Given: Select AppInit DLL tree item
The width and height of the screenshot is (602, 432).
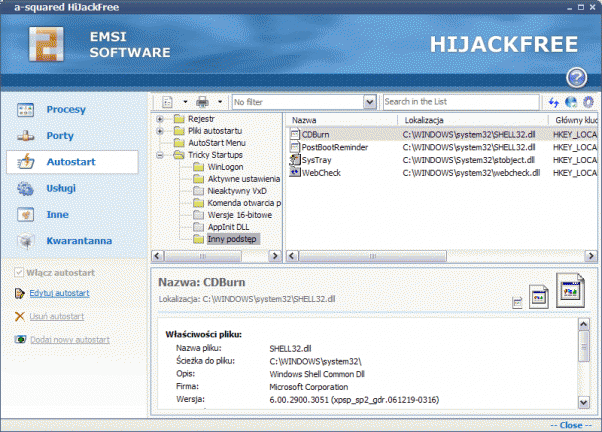Looking at the screenshot, I should 228,227.
